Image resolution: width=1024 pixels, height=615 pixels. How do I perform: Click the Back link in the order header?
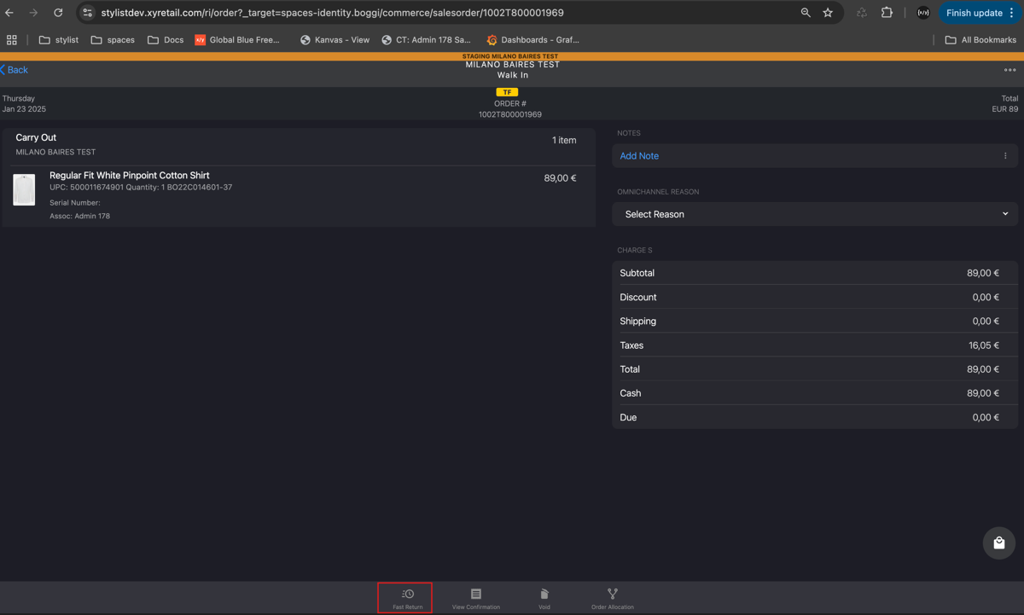pyautogui.click(x=14, y=70)
